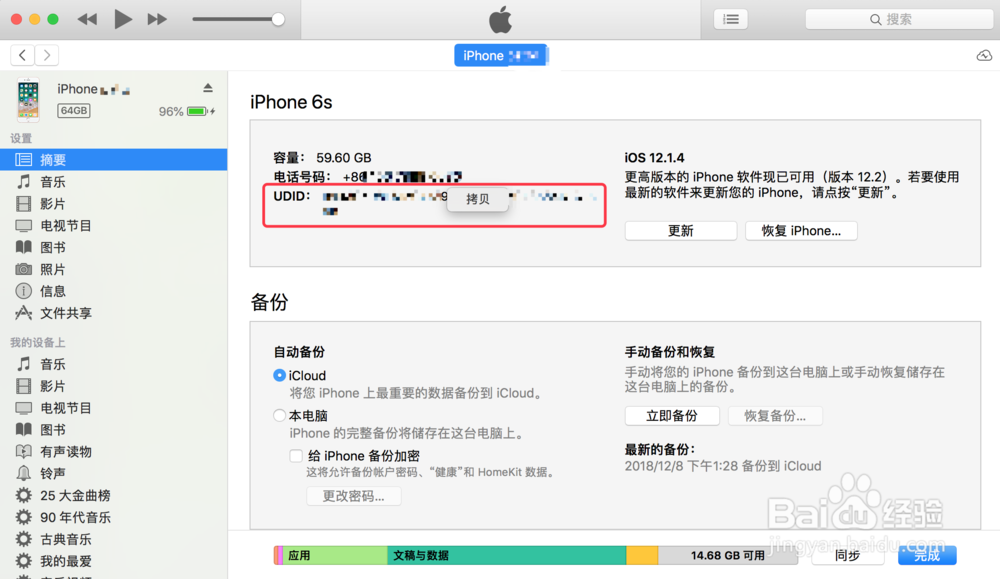Click the 应用 segment of storage bar
The image size is (1000, 579).
[335, 555]
